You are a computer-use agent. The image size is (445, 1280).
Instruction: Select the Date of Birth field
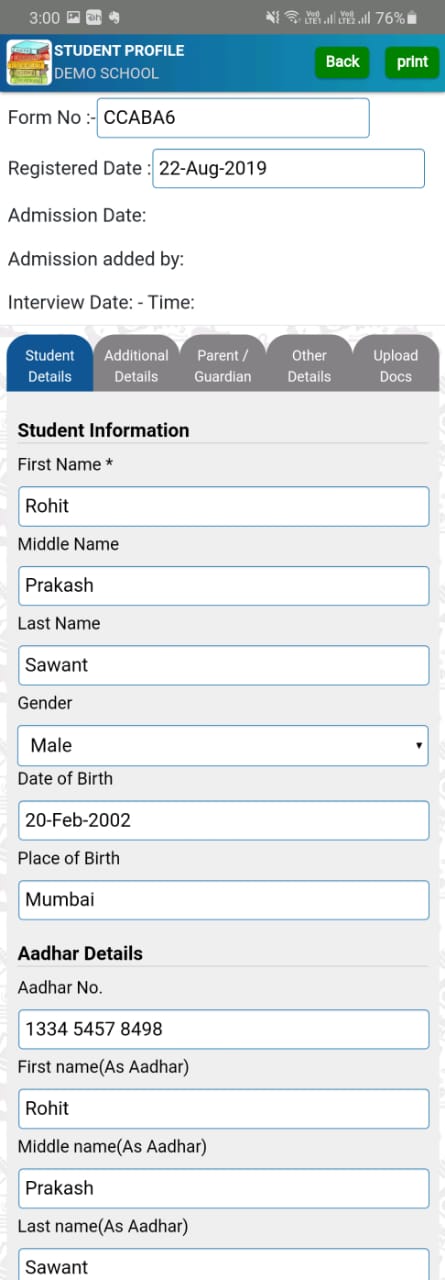tap(223, 820)
